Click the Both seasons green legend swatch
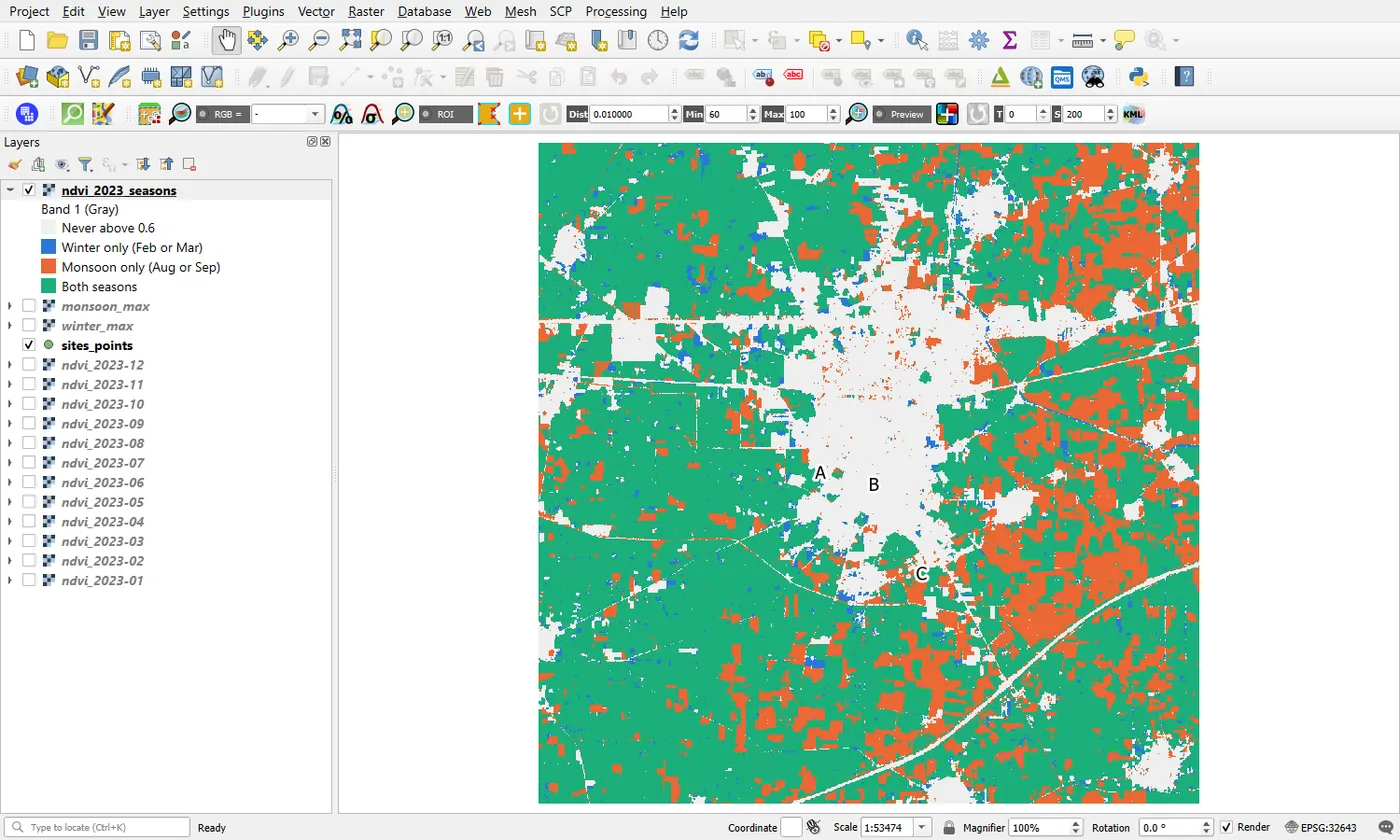The width and height of the screenshot is (1400, 840). coord(47,286)
